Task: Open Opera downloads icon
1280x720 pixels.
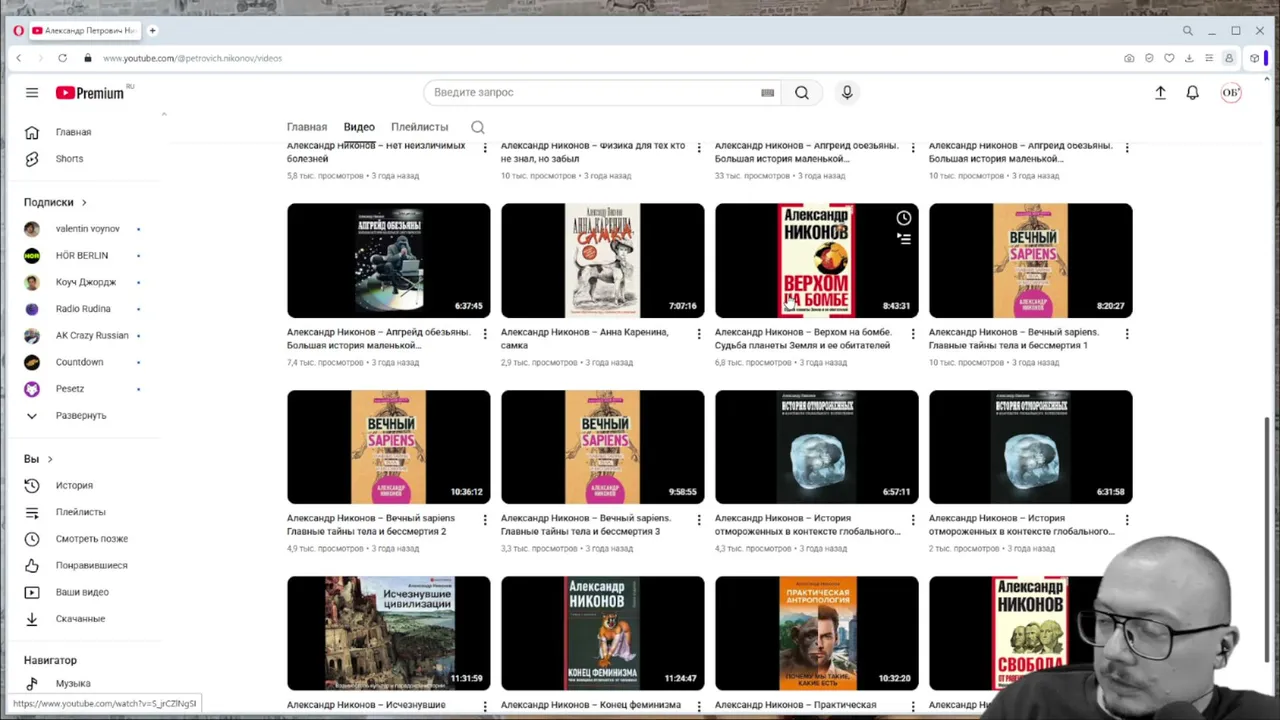Action: coord(1189,58)
